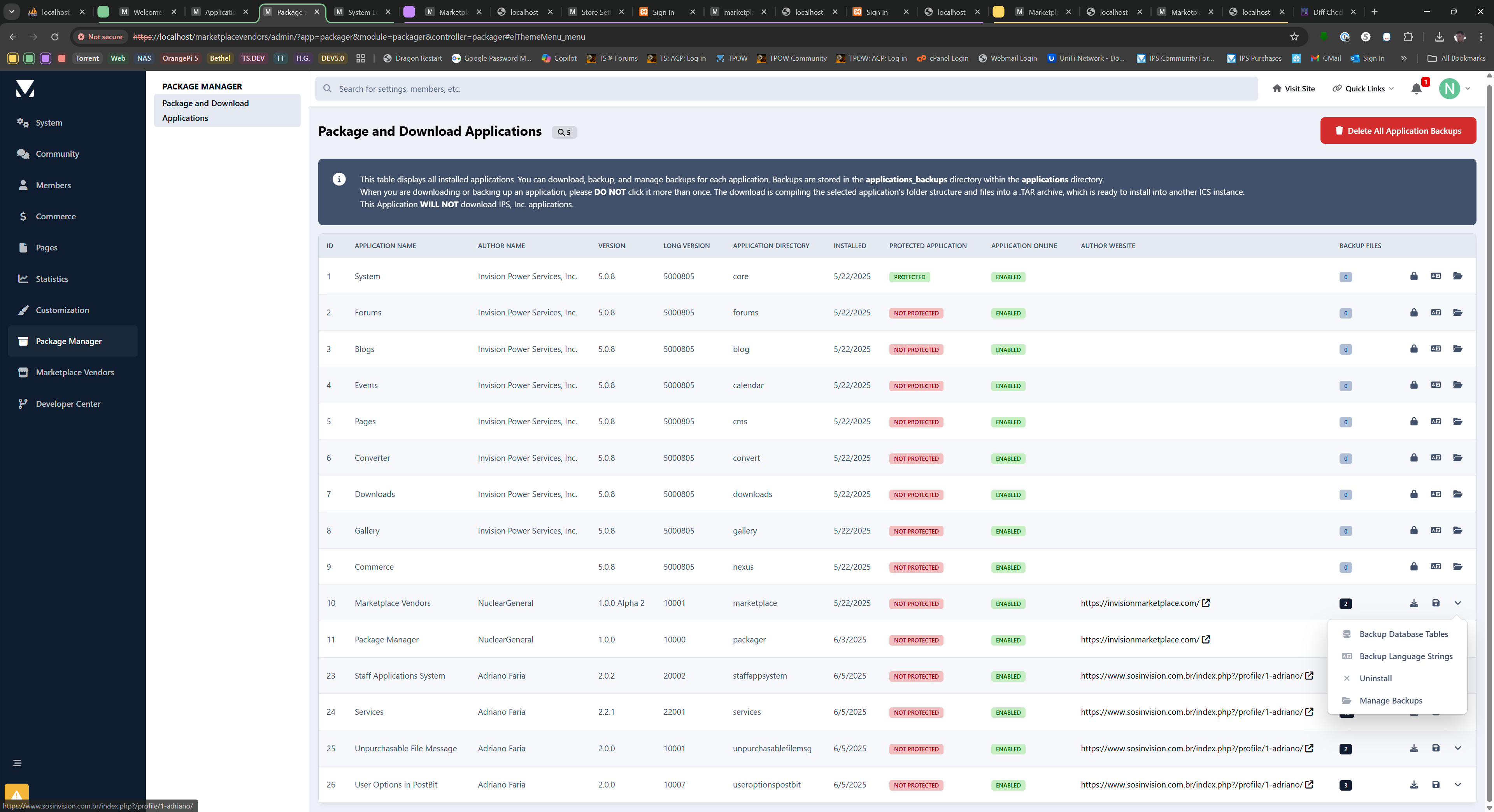The image size is (1494, 812).
Task: Open the Quick Links dropdown
Action: click(x=1363, y=89)
